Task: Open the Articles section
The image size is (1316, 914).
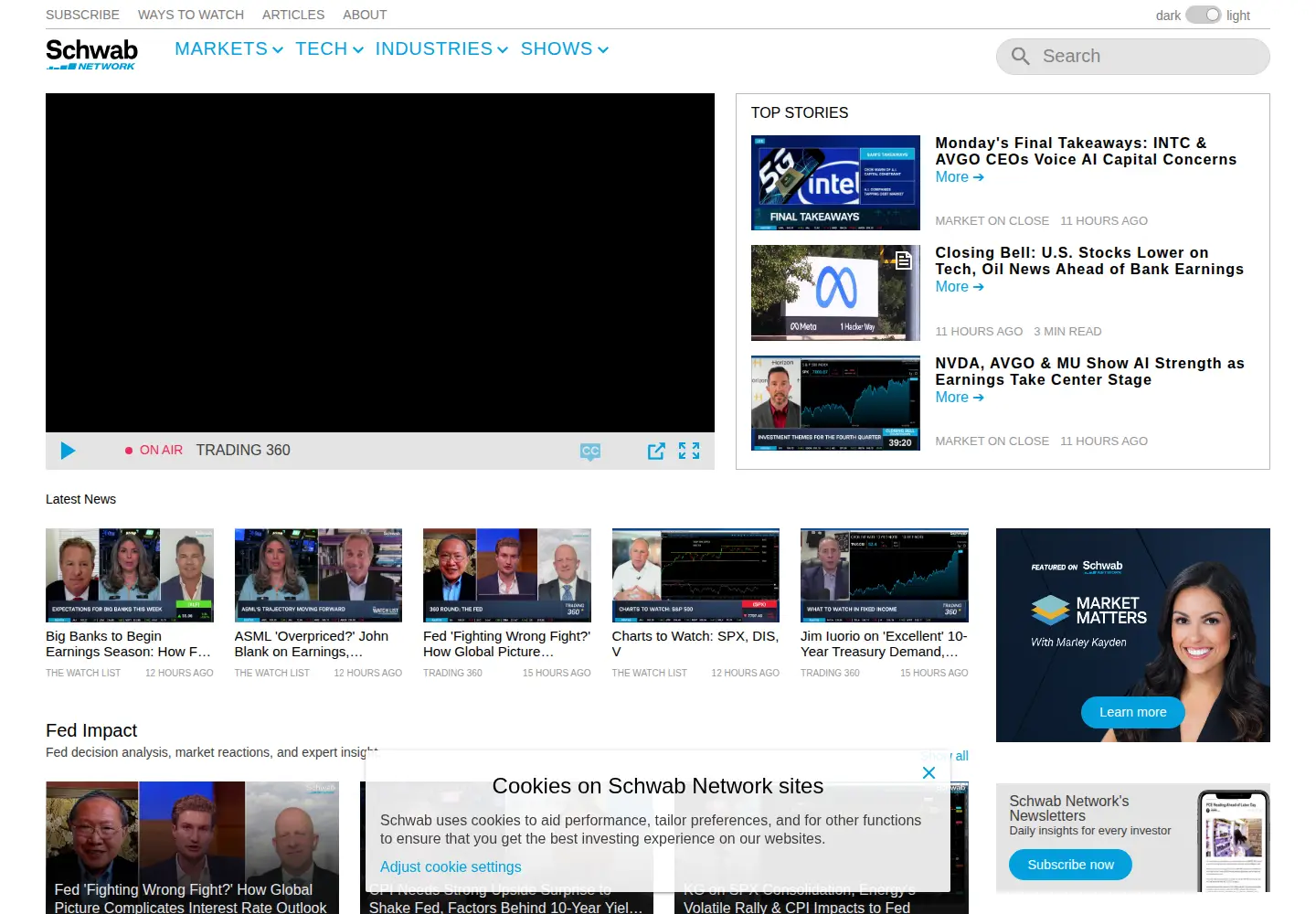Action: pyautogui.click(x=293, y=15)
